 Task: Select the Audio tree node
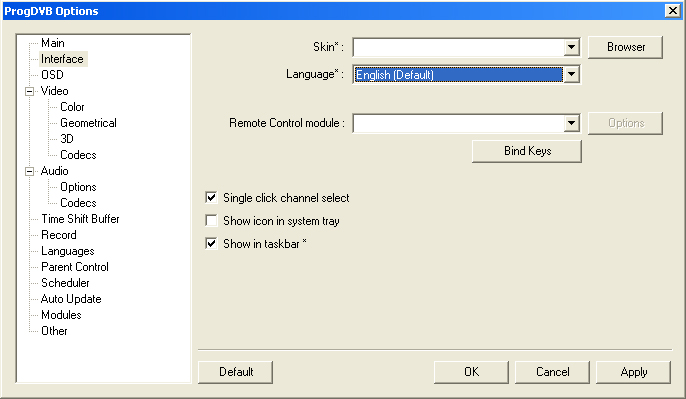[x=55, y=171]
